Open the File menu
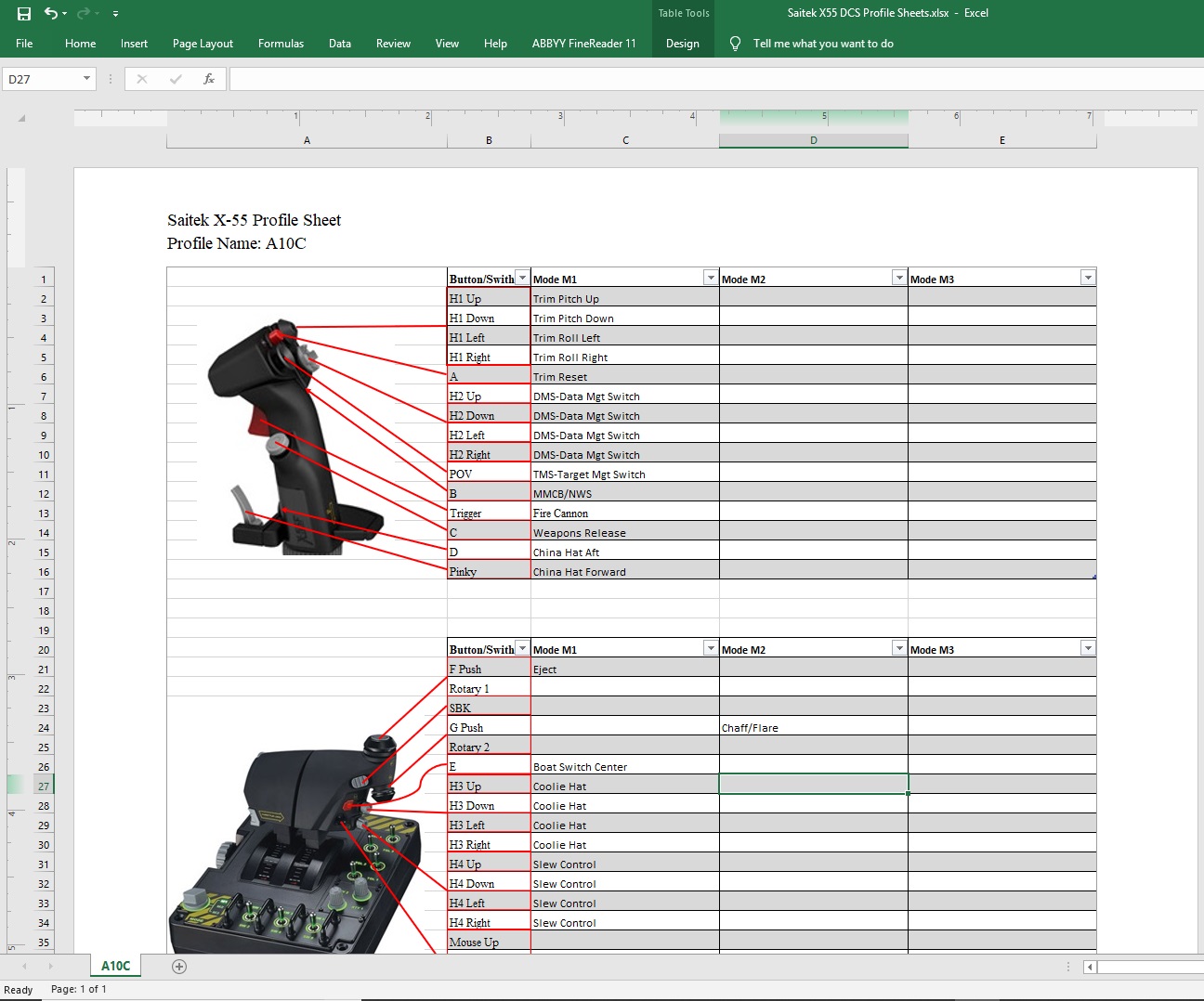 coord(24,44)
